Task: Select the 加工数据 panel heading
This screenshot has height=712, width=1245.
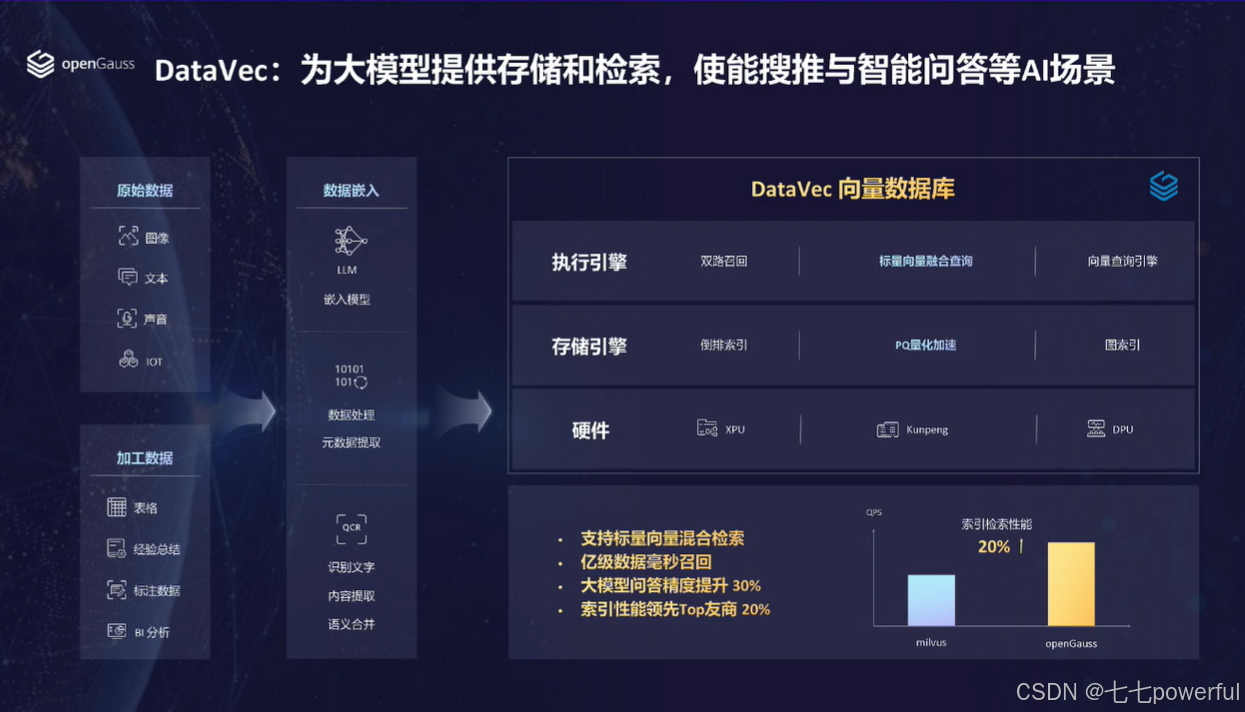Action: [x=145, y=458]
